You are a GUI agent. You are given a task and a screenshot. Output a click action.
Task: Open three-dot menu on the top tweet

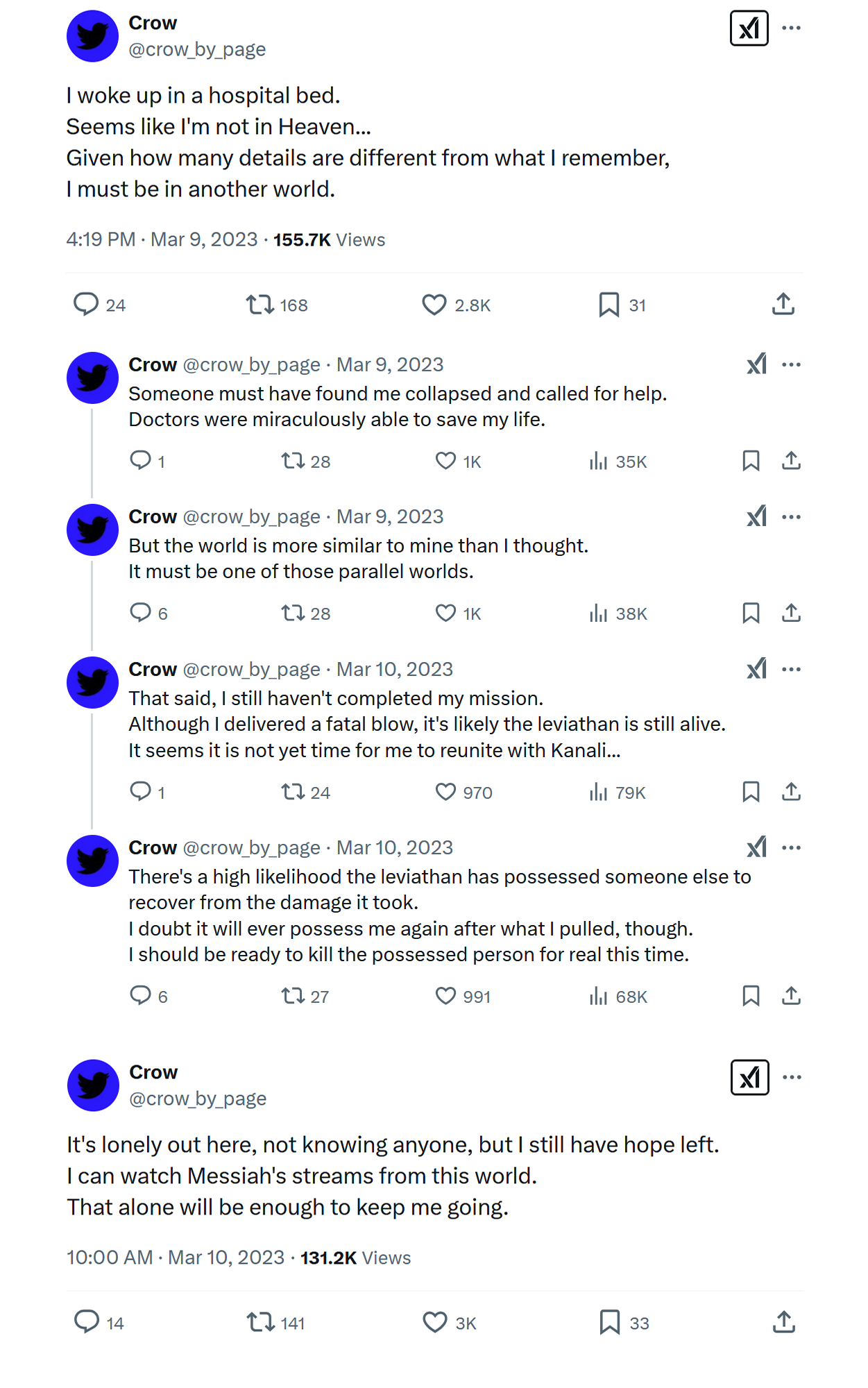pos(791,28)
